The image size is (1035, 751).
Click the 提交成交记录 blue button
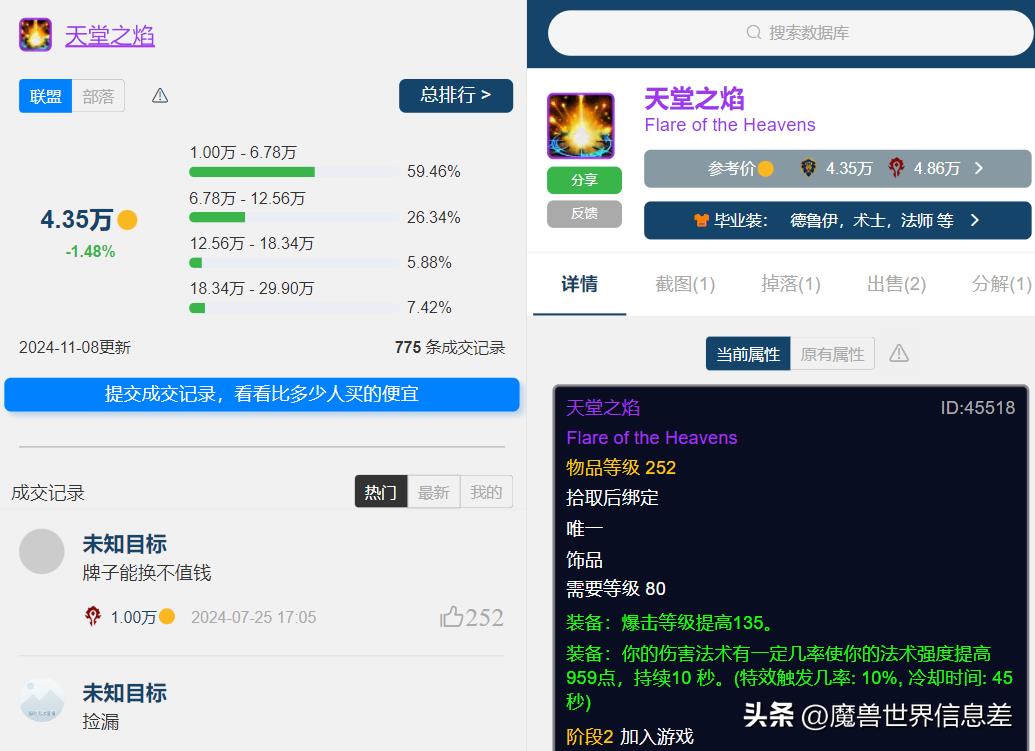pos(262,394)
